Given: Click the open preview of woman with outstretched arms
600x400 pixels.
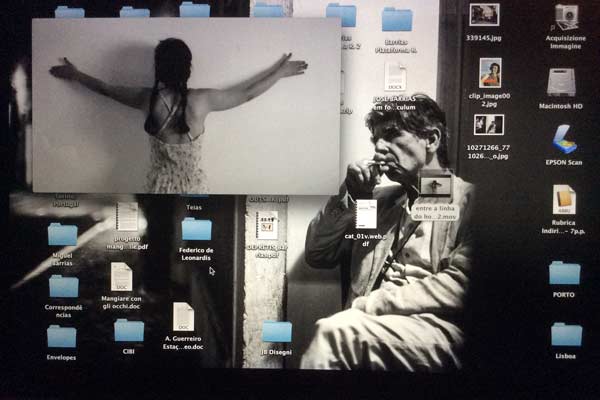Looking at the screenshot, I should pyautogui.click(x=186, y=105).
